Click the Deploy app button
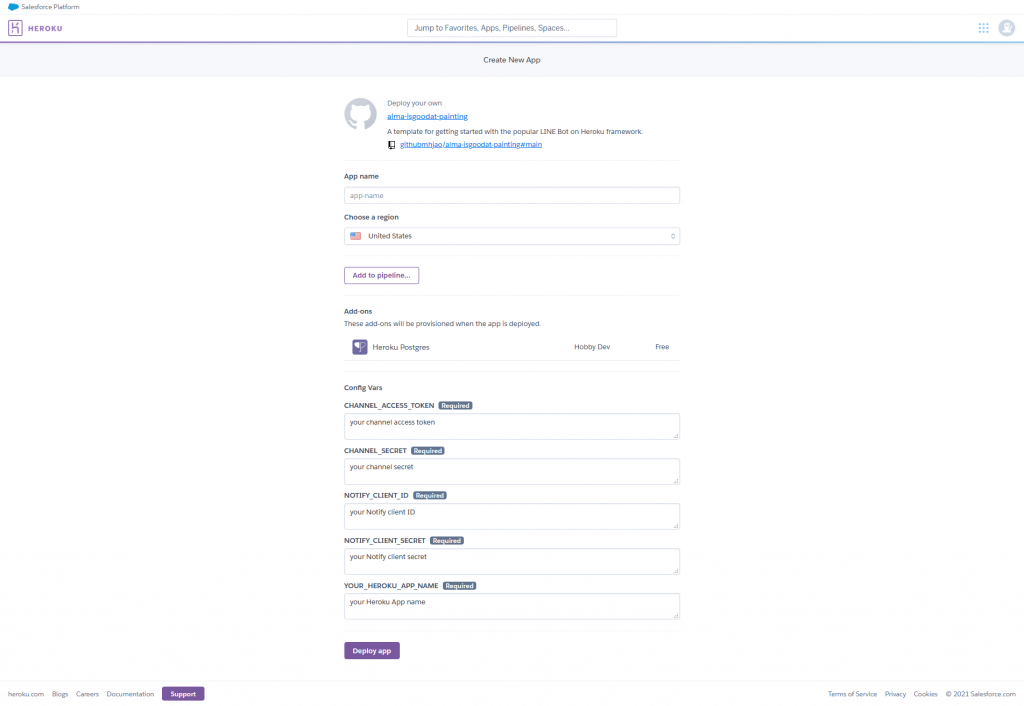The image size is (1024, 706). click(x=372, y=650)
